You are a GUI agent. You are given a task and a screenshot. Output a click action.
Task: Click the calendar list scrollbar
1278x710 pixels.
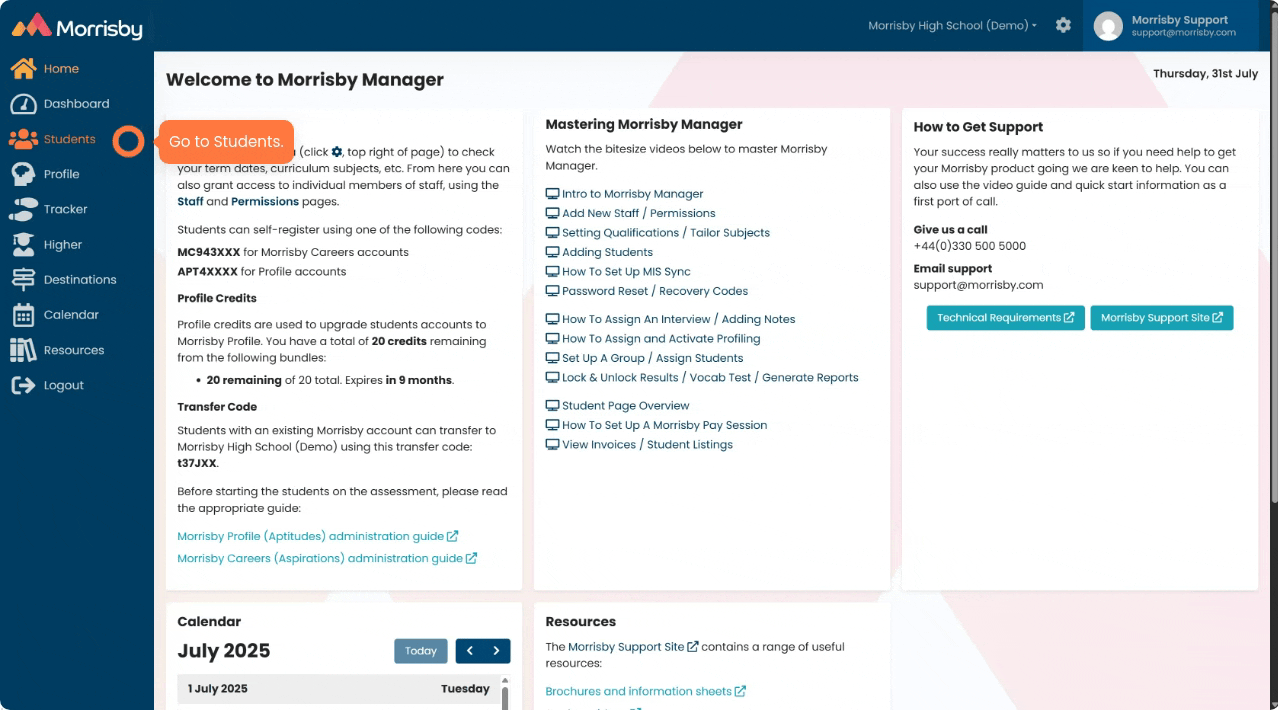(x=504, y=697)
